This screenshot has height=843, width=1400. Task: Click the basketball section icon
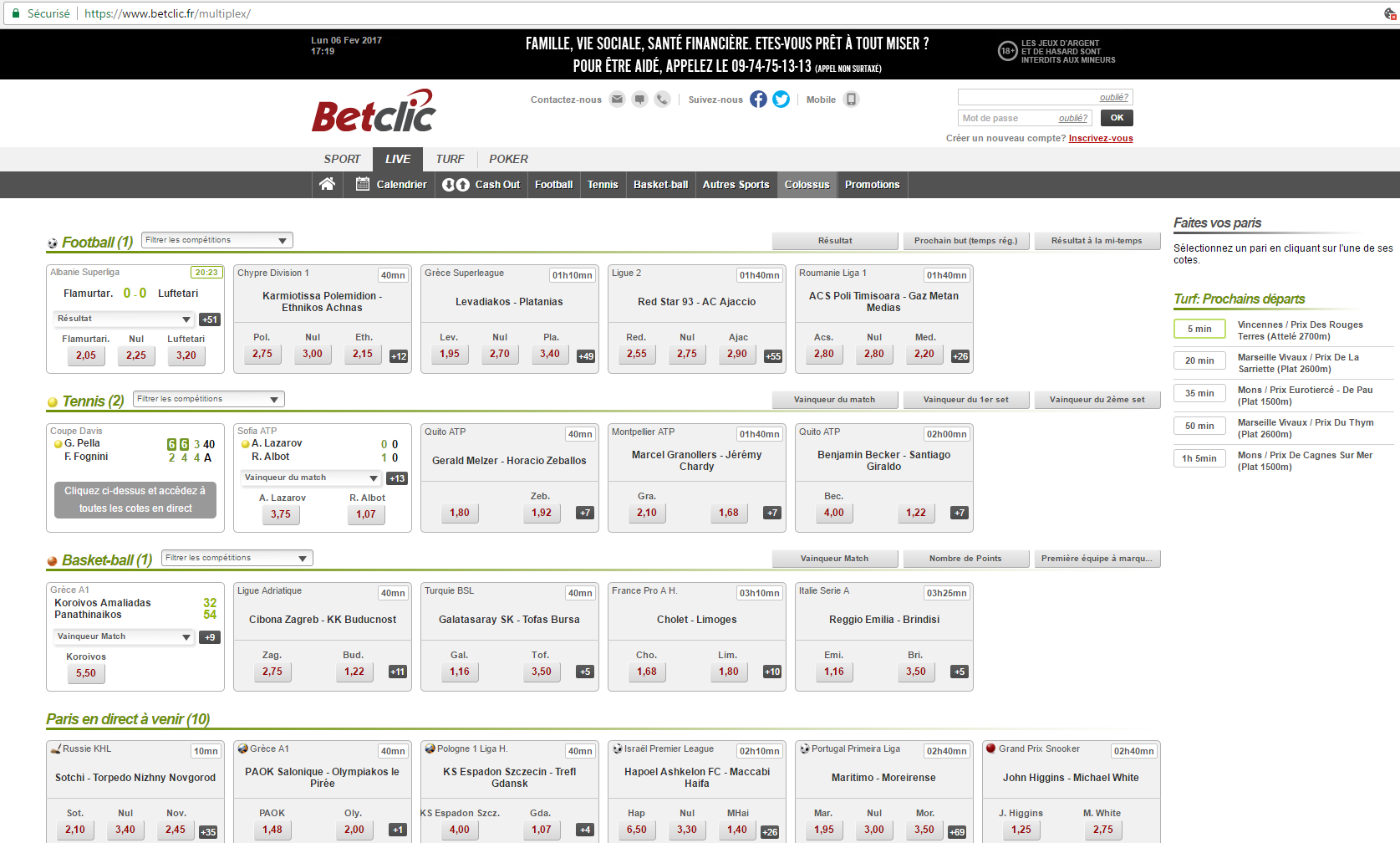pyautogui.click(x=53, y=561)
